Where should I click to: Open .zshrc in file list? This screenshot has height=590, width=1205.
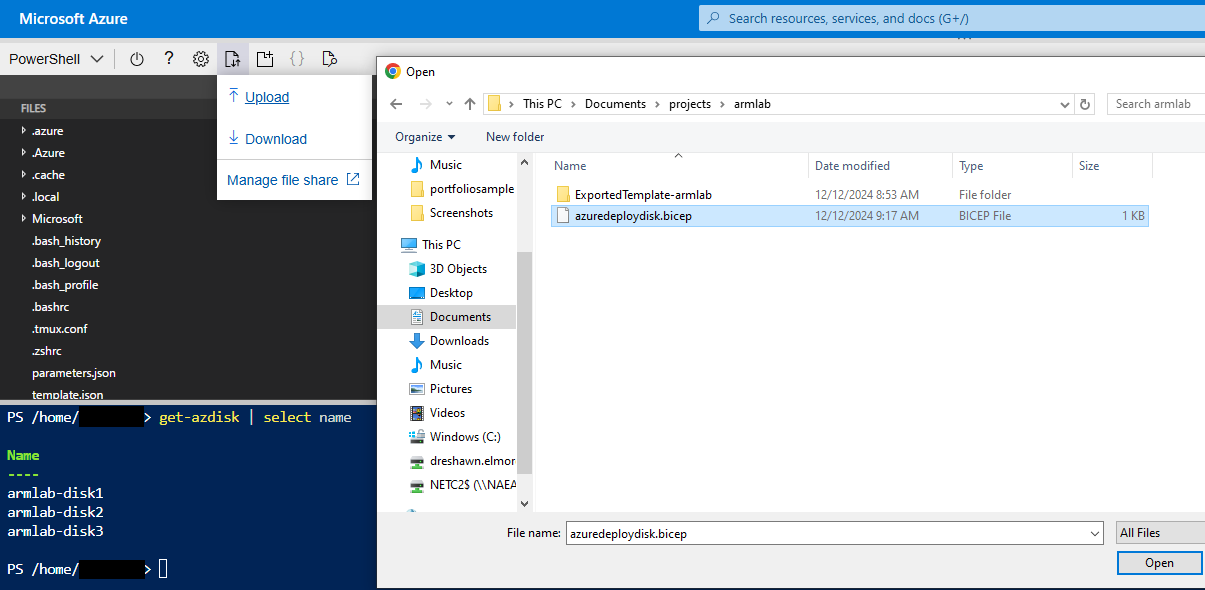46,351
